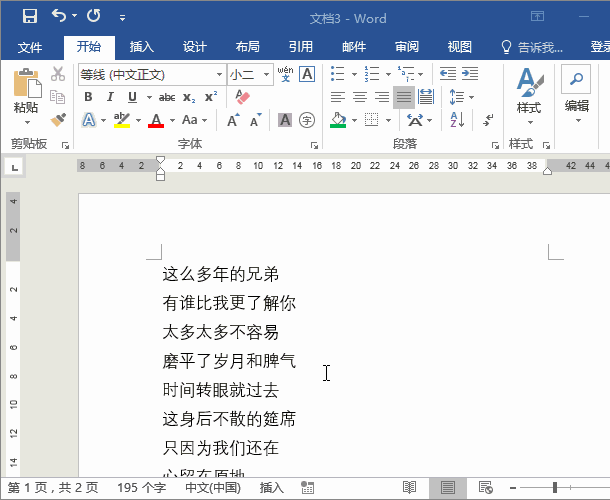
Task: Toggle character shading A icon
Action: coord(285,120)
